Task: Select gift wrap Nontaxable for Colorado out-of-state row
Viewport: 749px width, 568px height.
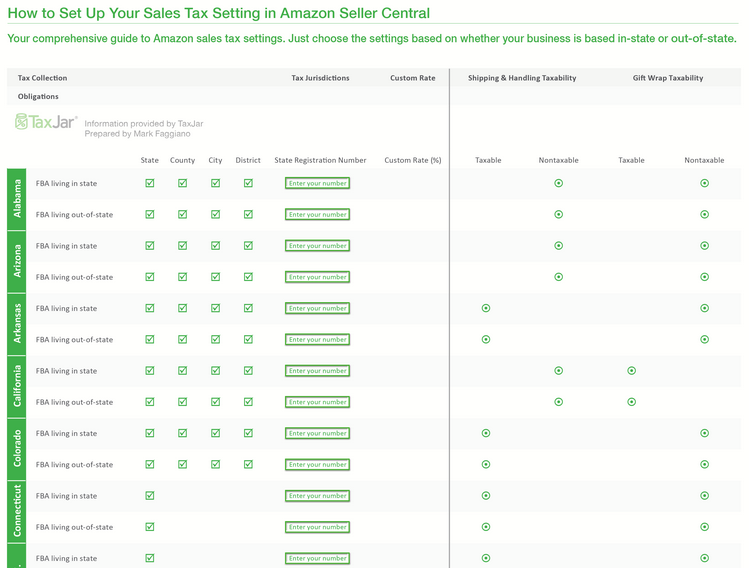Action: (x=705, y=464)
